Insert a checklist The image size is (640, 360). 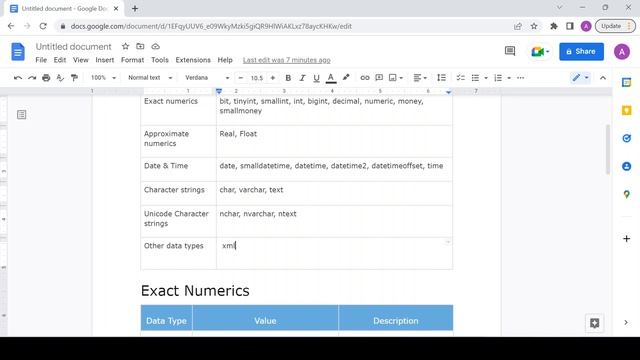pos(460,78)
